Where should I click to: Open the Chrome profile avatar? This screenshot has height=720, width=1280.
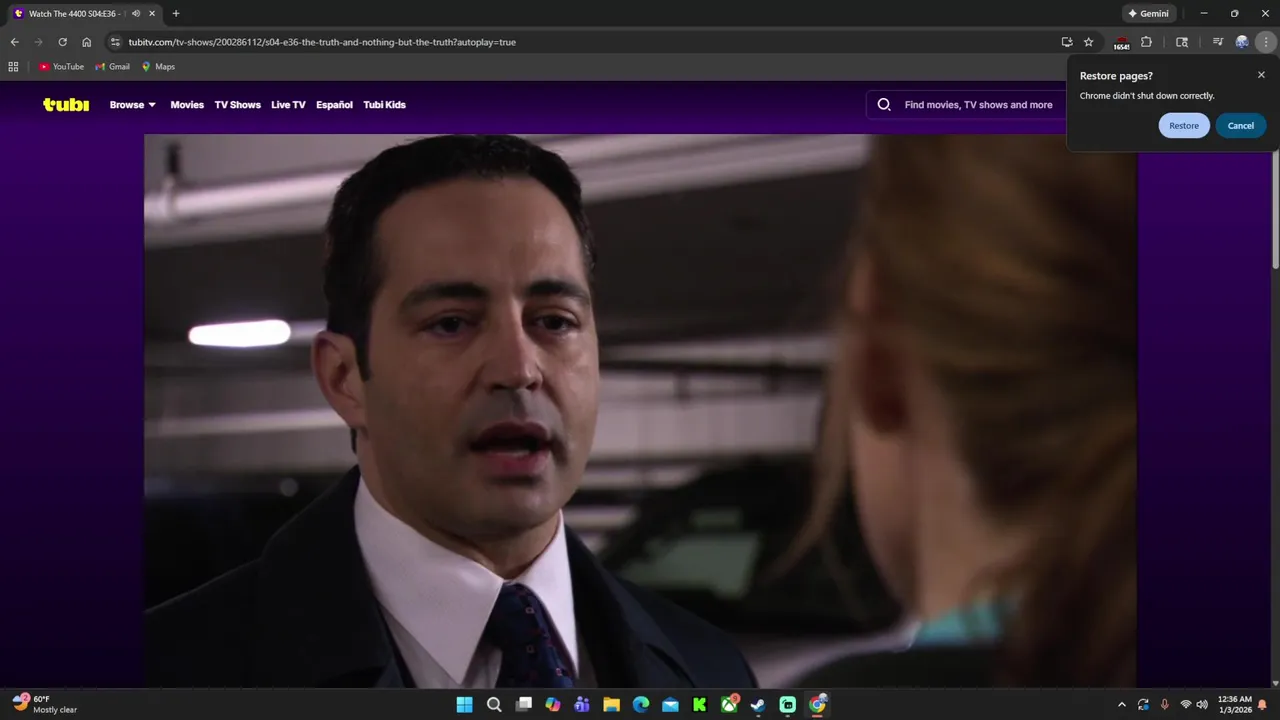[x=1242, y=42]
